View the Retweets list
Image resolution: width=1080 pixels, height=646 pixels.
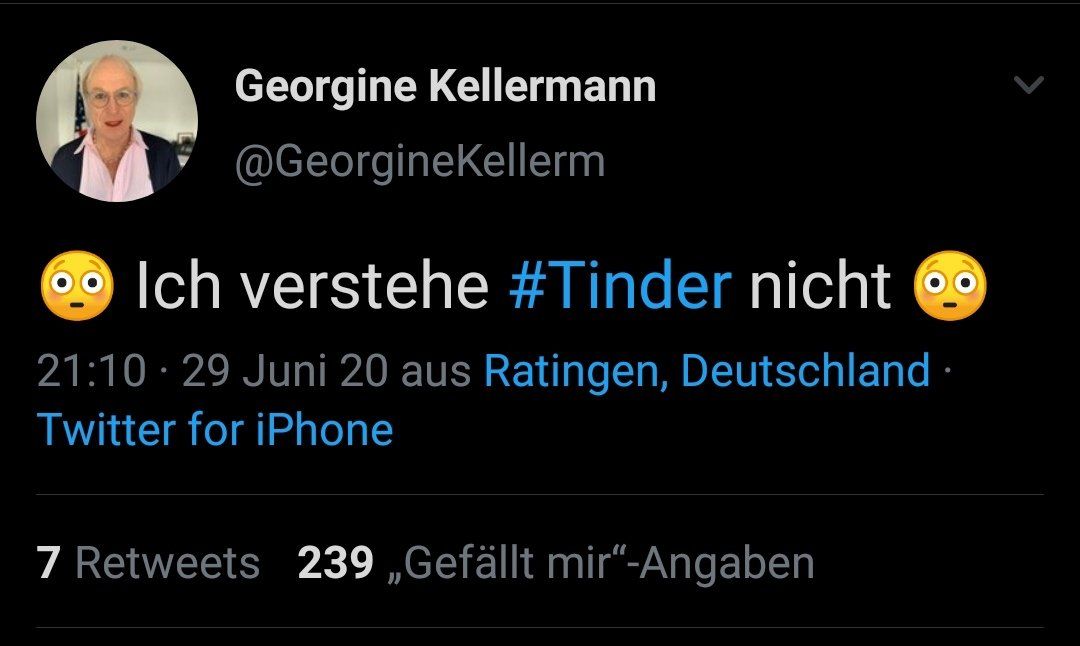point(167,563)
